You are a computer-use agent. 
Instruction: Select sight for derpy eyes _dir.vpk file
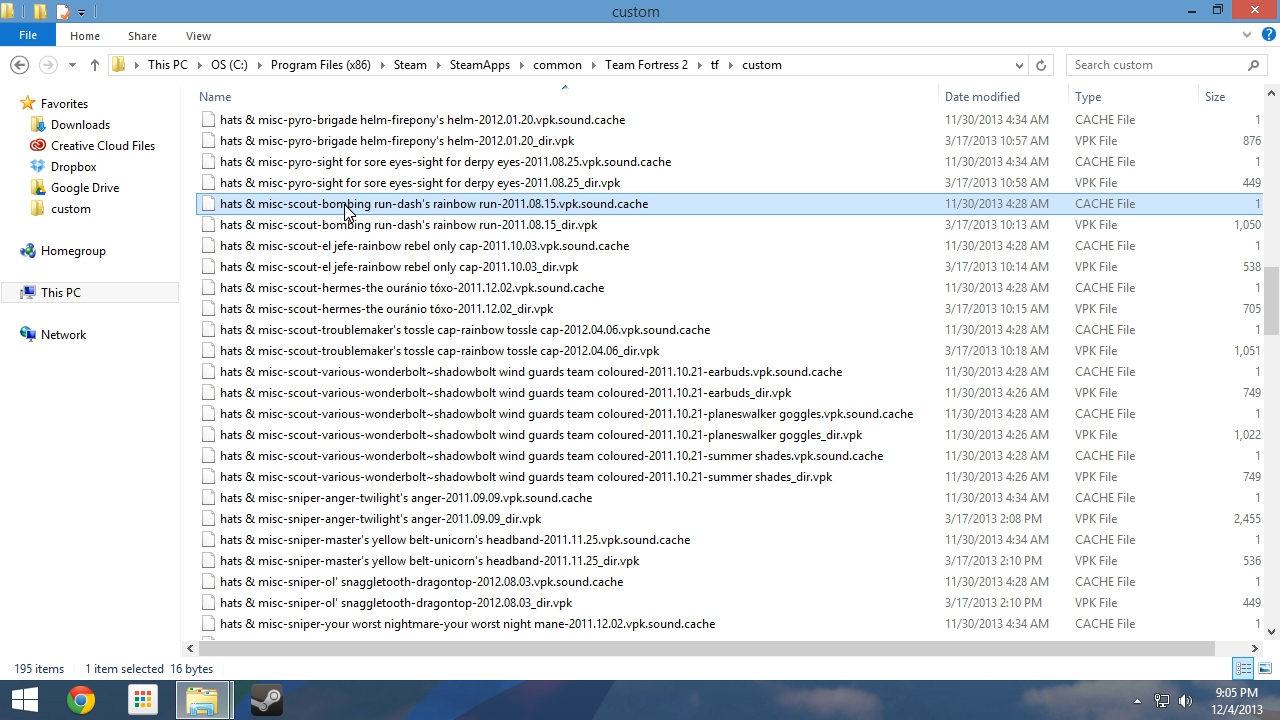tap(420, 183)
